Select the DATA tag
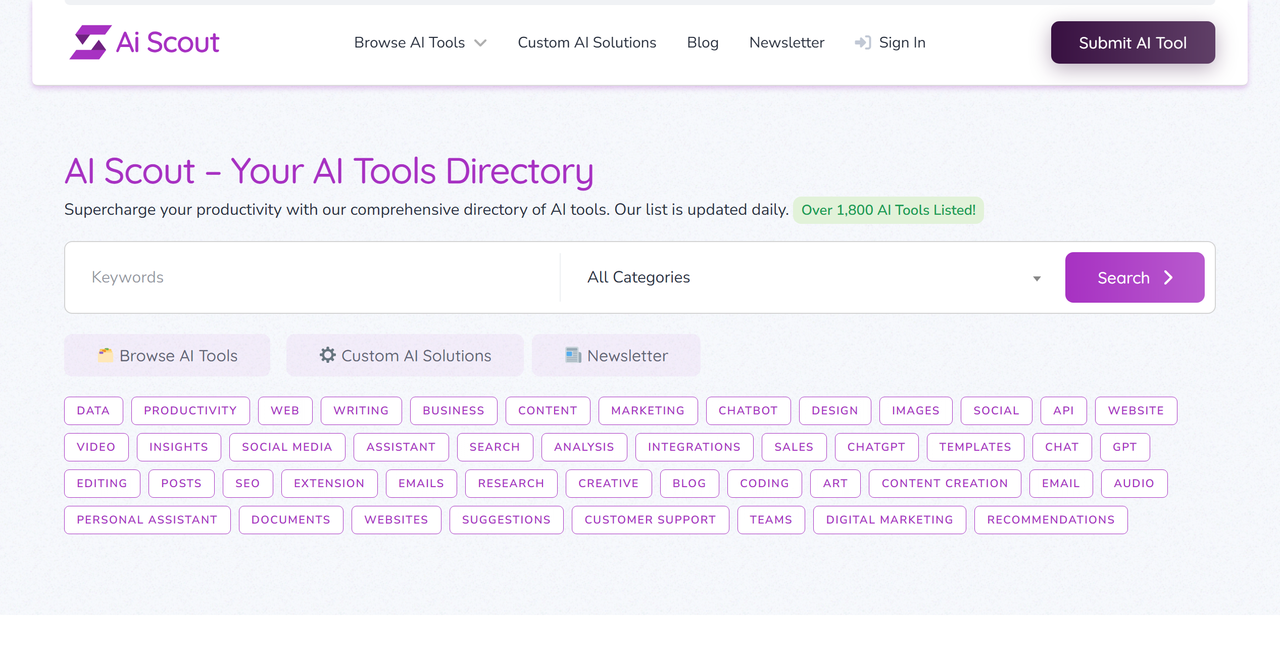Viewport: 1280px width, 662px height. [x=94, y=410]
